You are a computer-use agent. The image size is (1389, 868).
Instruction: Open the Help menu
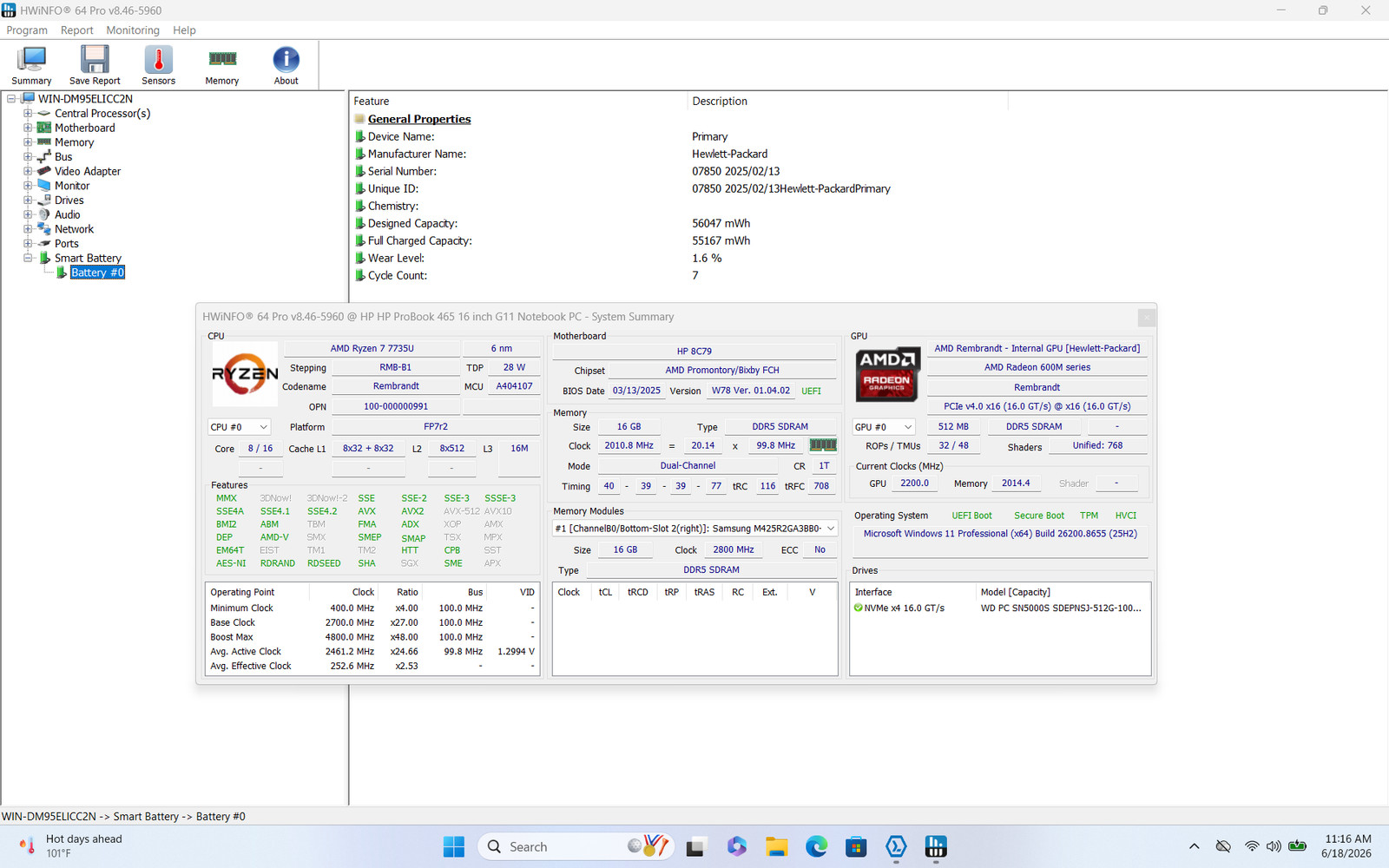pyautogui.click(x=184, y=30)
